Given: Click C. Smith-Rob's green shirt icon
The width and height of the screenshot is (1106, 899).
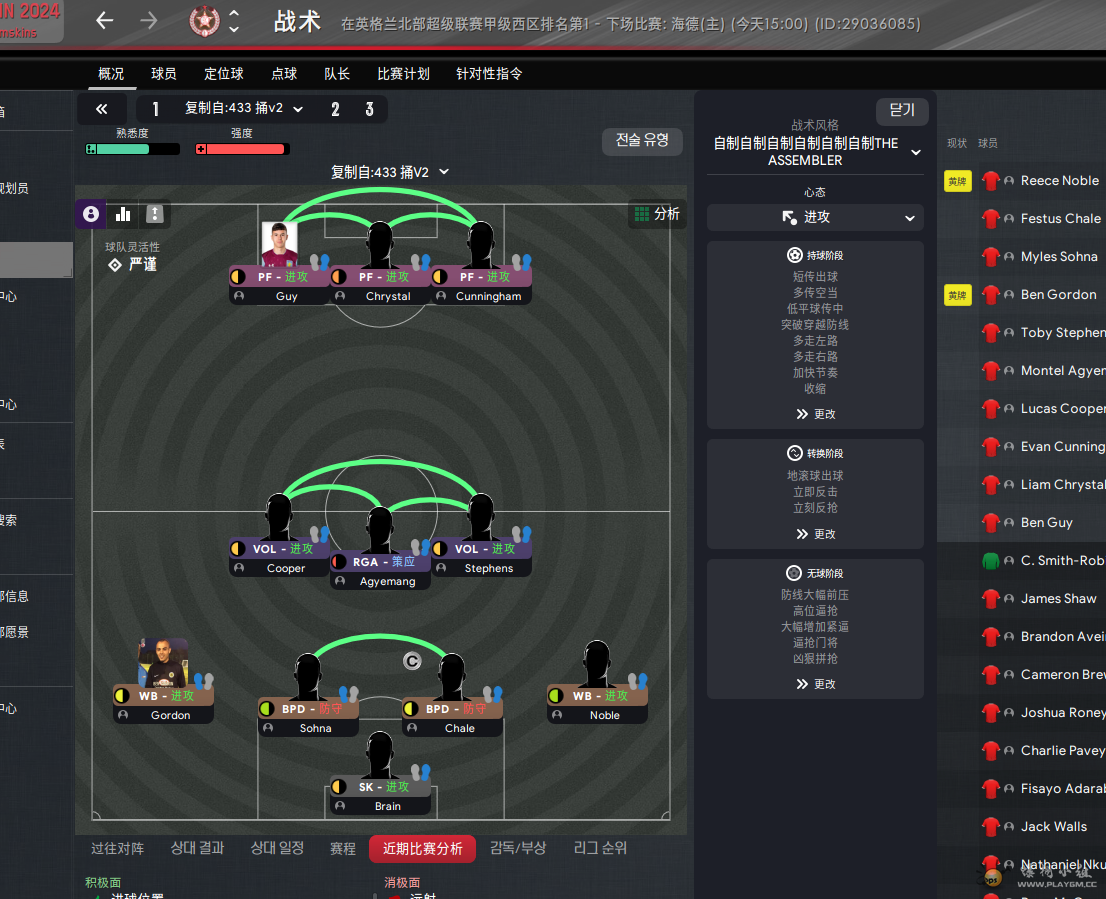Looking at the screenshot, I should [x=991, y=561].
